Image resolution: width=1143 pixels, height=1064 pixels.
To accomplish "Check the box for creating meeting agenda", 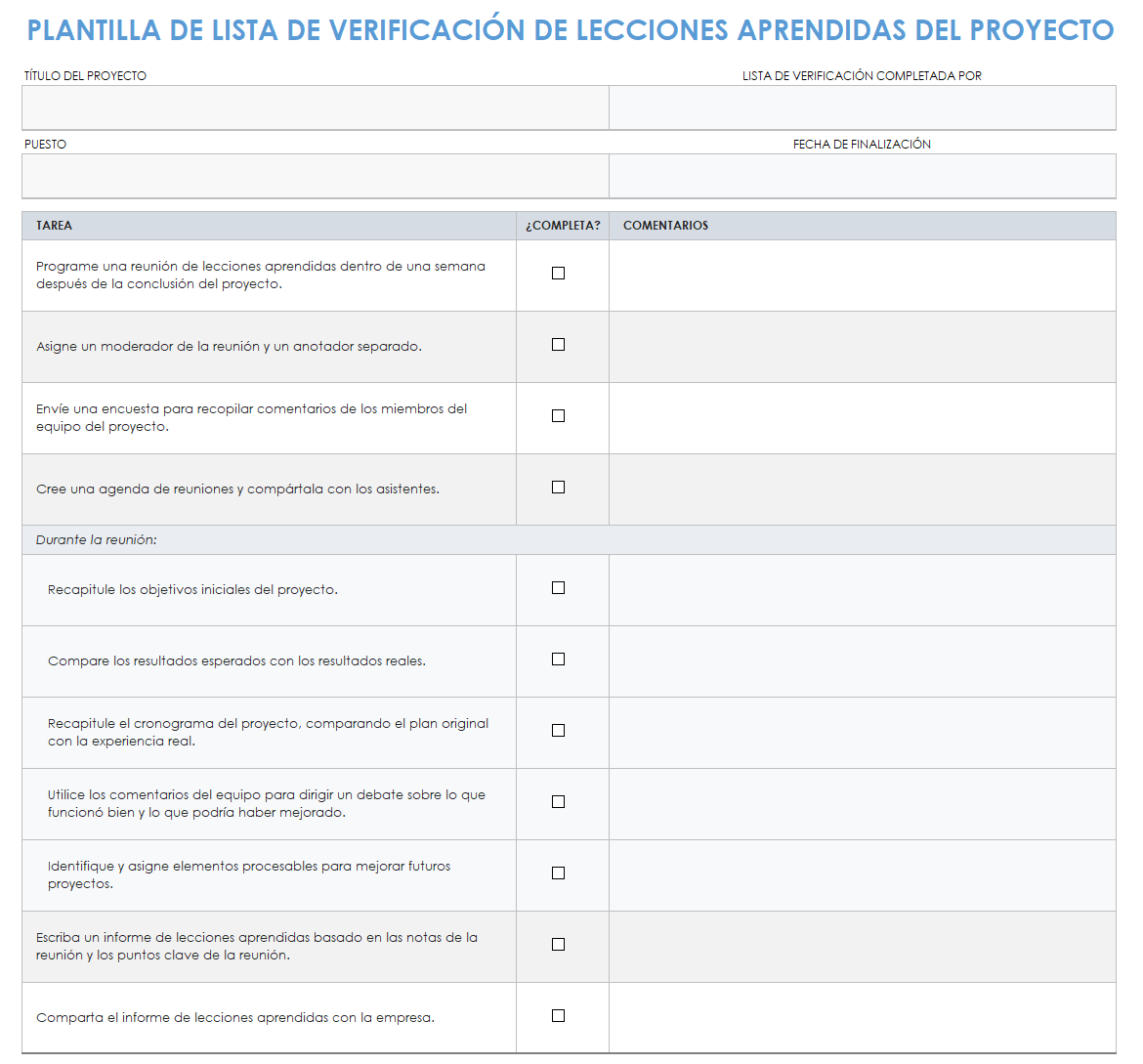I will pos(558,487).
